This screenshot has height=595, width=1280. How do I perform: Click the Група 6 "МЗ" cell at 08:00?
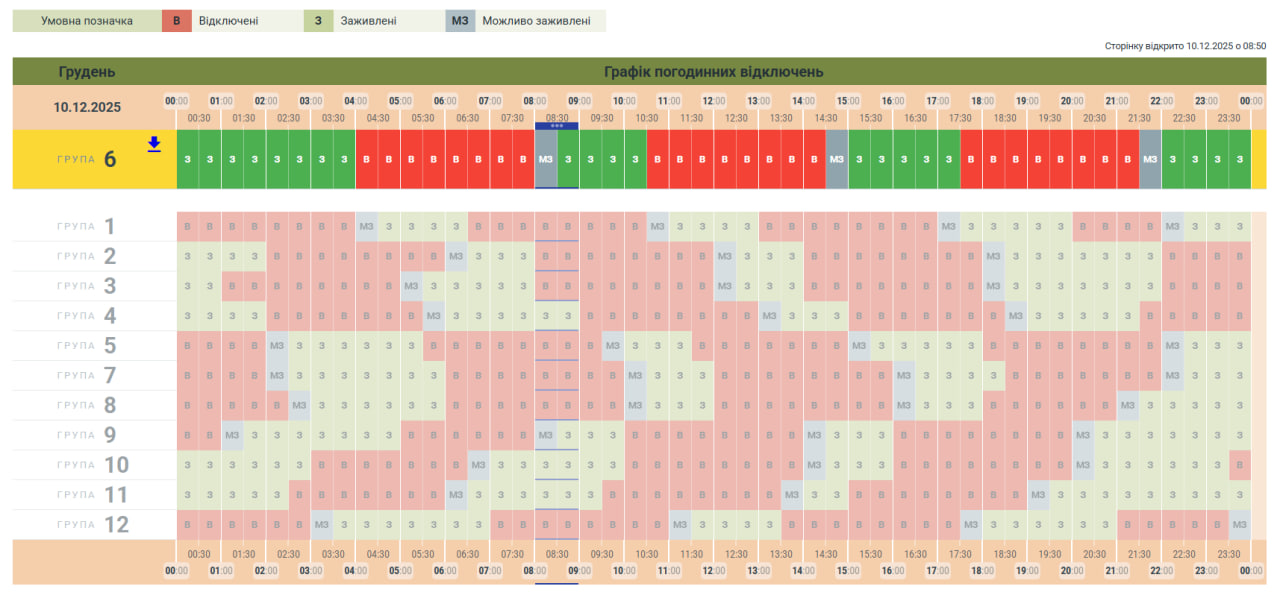[546, 159]
